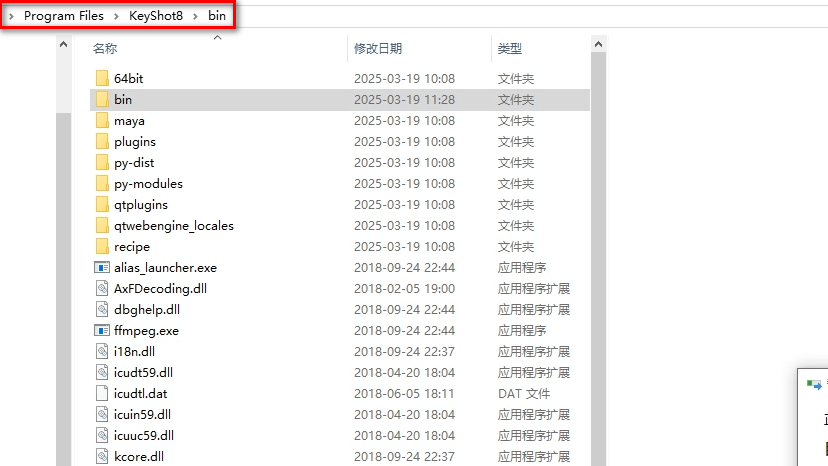The height and width of the screenshot is (466, 828).
Task: Click the DAT 文件 type cell
Action: (524, 394)
